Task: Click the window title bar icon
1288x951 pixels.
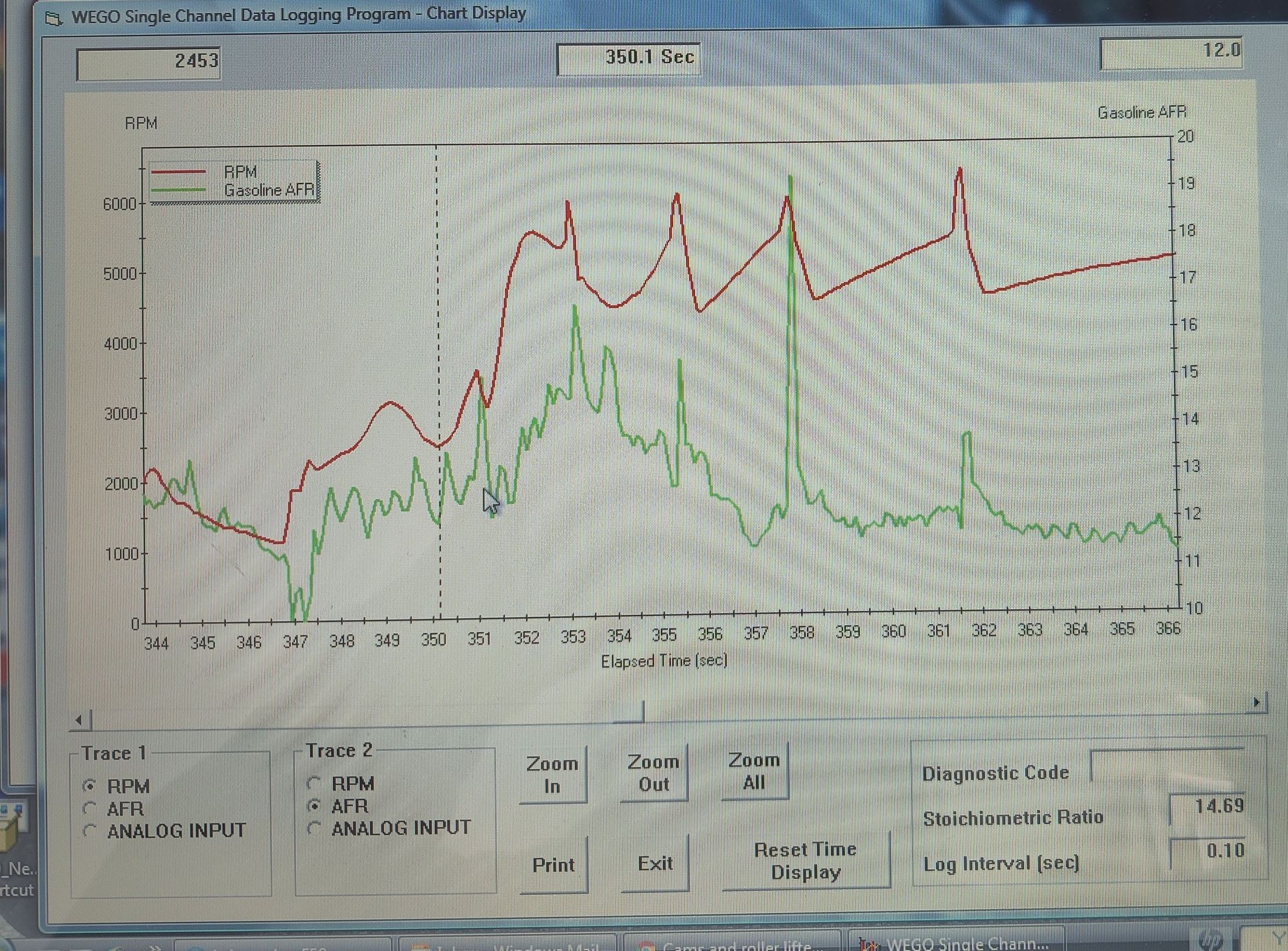Action: point(54,17)
